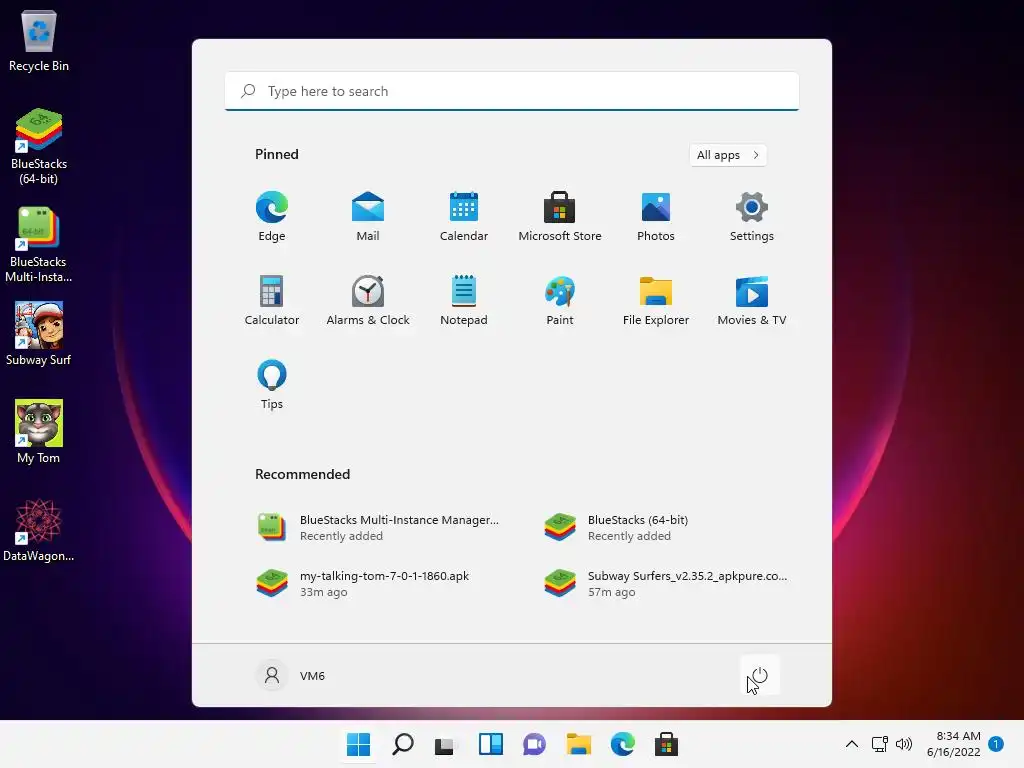Open volume control tray icon
Screen dimensions: 1024x768
point(904,744)
